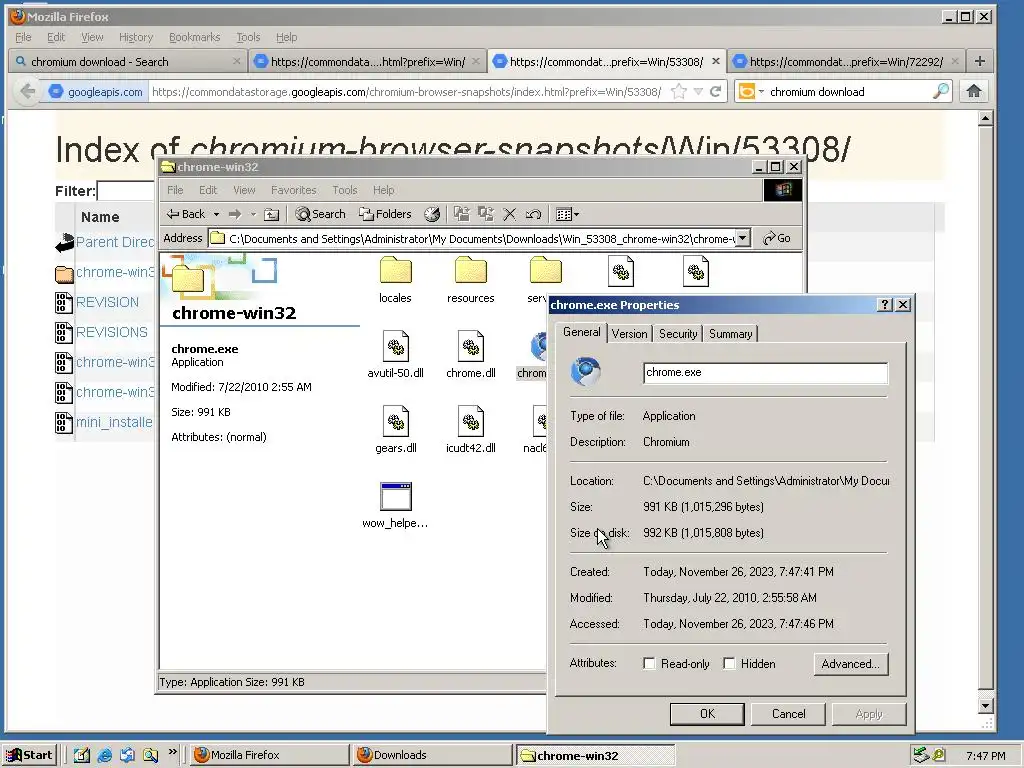Click the Filter text box
This screenshot has height=768, width=1024.
(x=125, y=191)
